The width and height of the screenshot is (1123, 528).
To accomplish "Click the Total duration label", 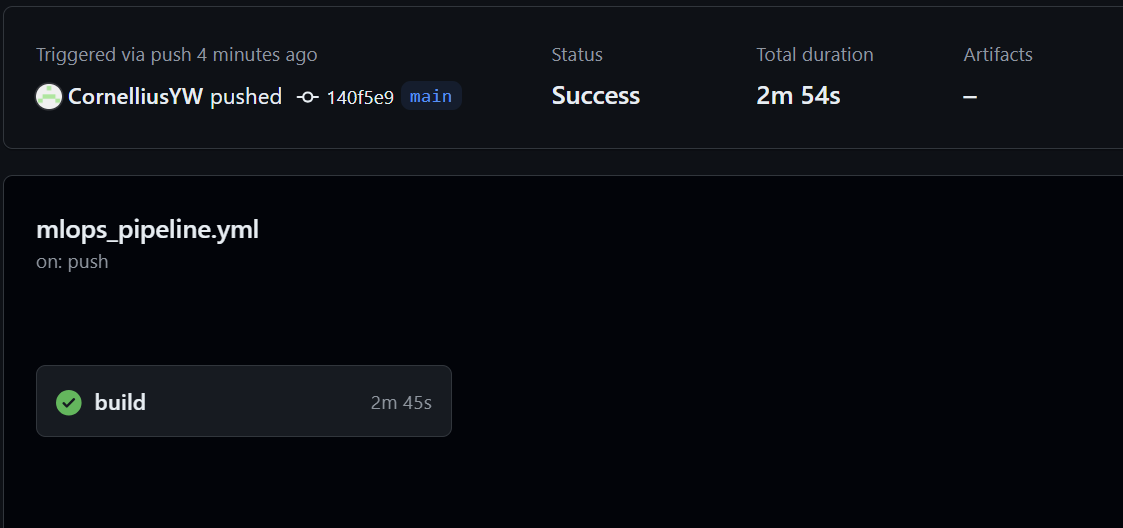I will tap(814, 55).
